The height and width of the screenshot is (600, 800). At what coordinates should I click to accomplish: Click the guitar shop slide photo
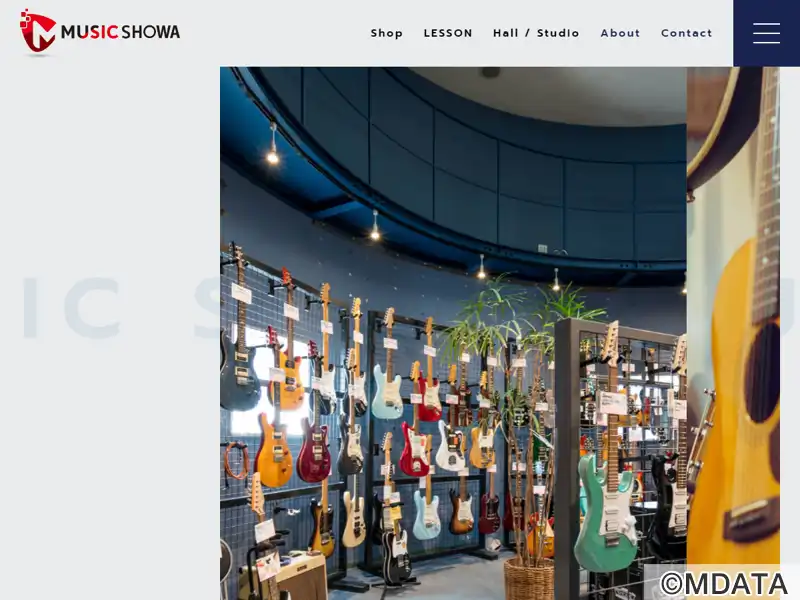453,333
